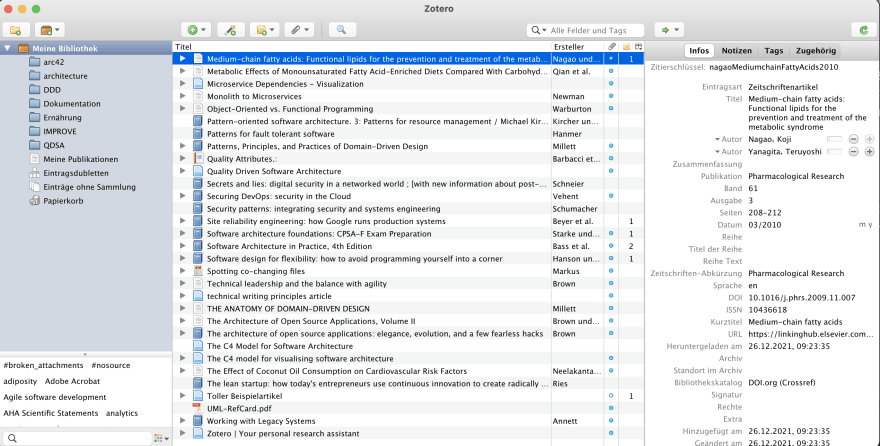Image resolution: width=880 pixels, height=446 pixels.
Task: Toggle name field mode for Yanagita, Teruyoshi
Action: click(x=835, y=151)
